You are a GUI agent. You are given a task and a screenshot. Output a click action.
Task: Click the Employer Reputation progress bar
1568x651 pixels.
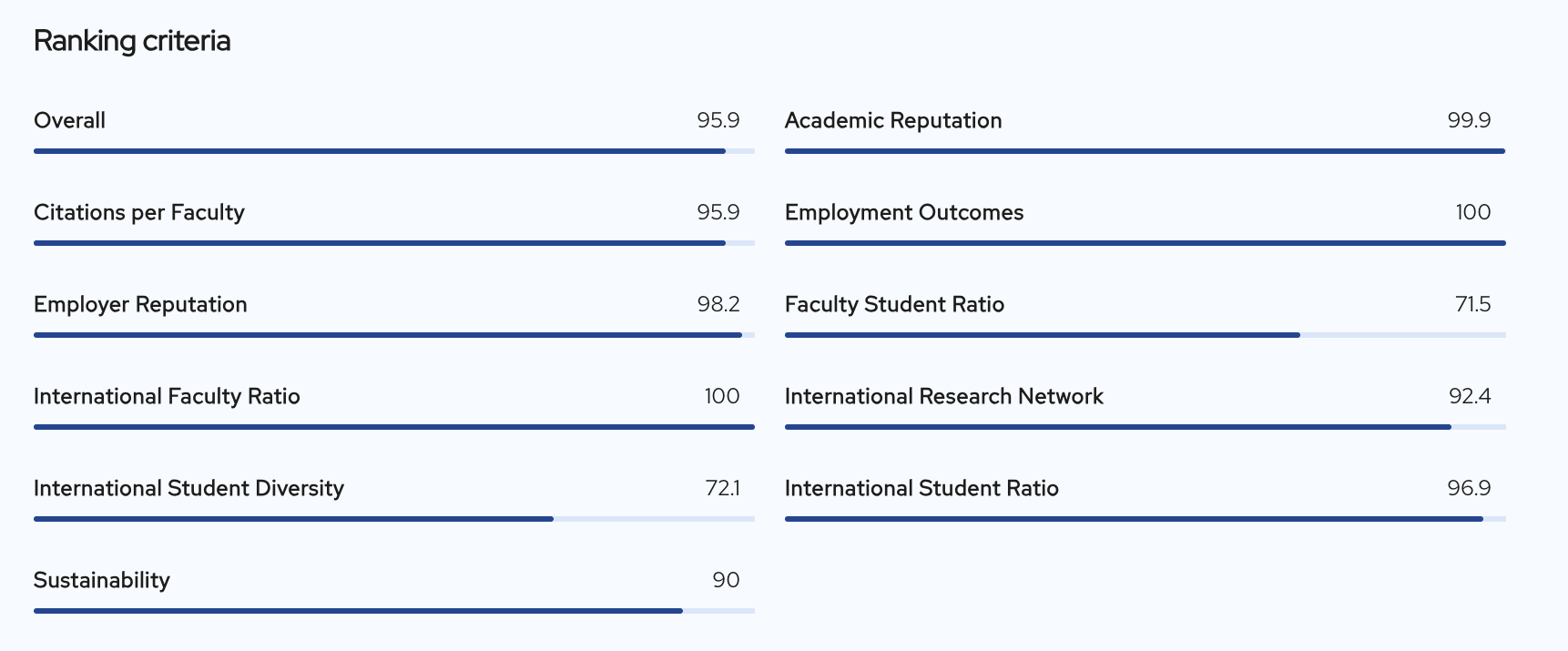(394, 335)
